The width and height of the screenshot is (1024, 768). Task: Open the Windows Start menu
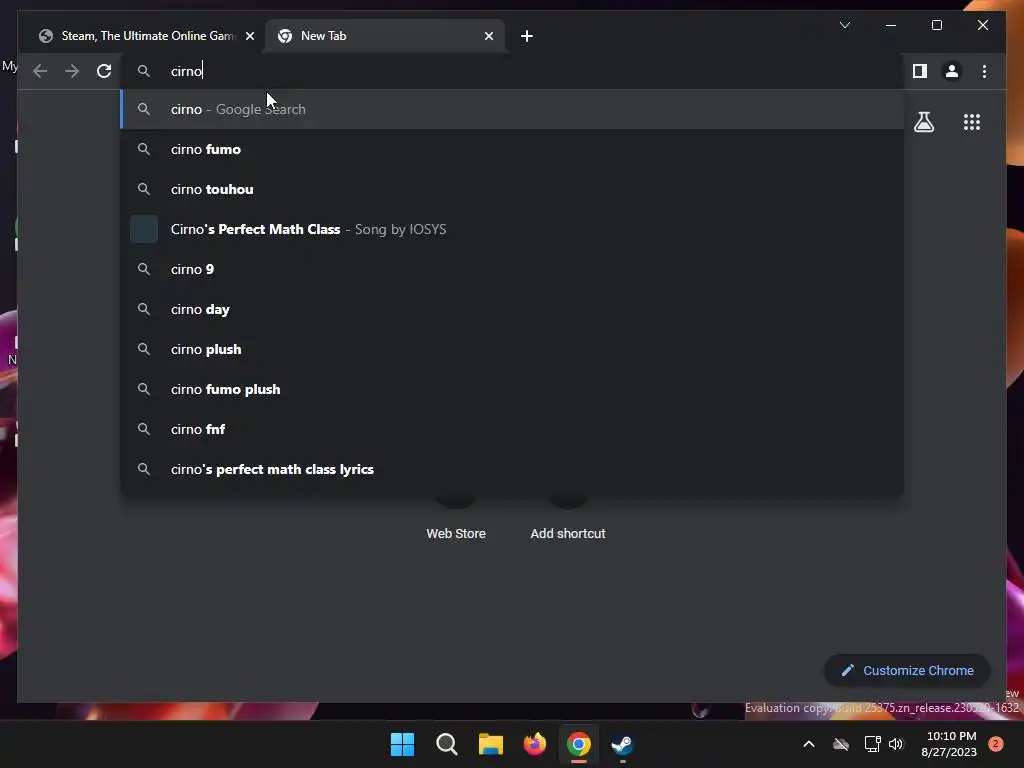click(402, 744)
